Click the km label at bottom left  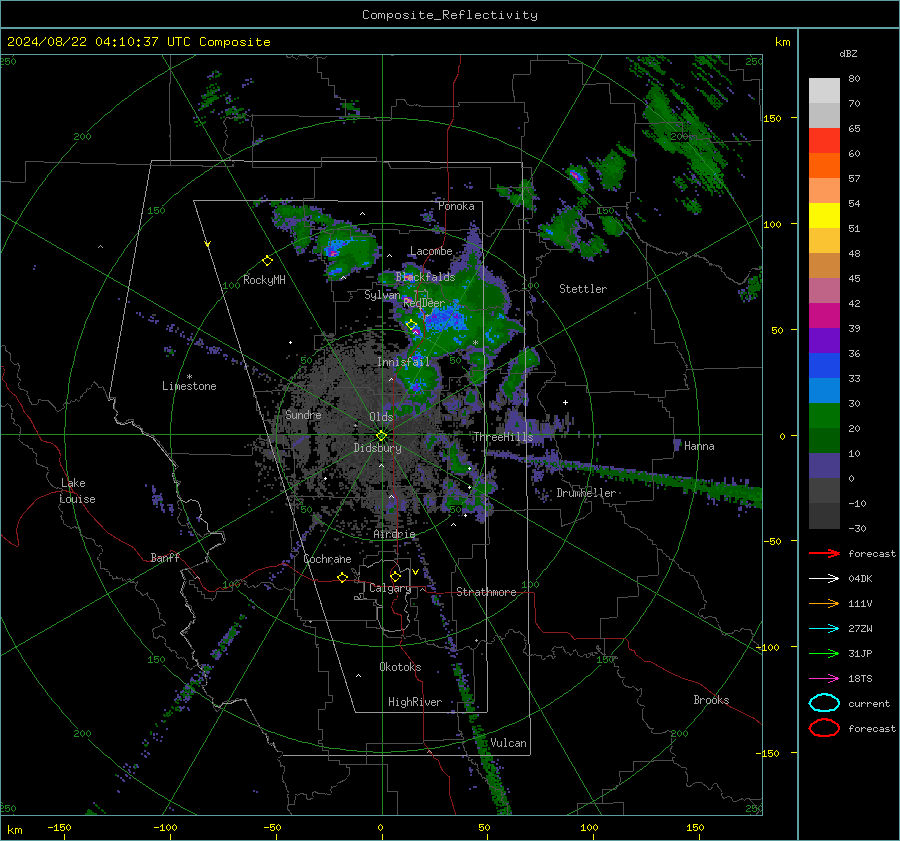14,830
